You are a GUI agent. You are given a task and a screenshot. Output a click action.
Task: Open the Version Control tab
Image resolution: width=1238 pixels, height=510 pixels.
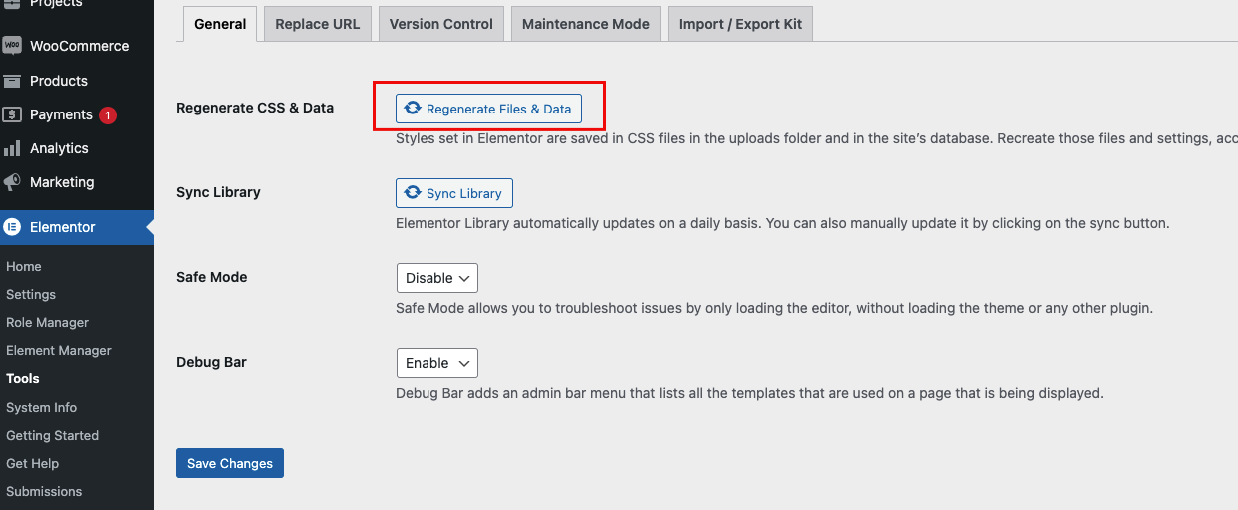click(441, 24)
